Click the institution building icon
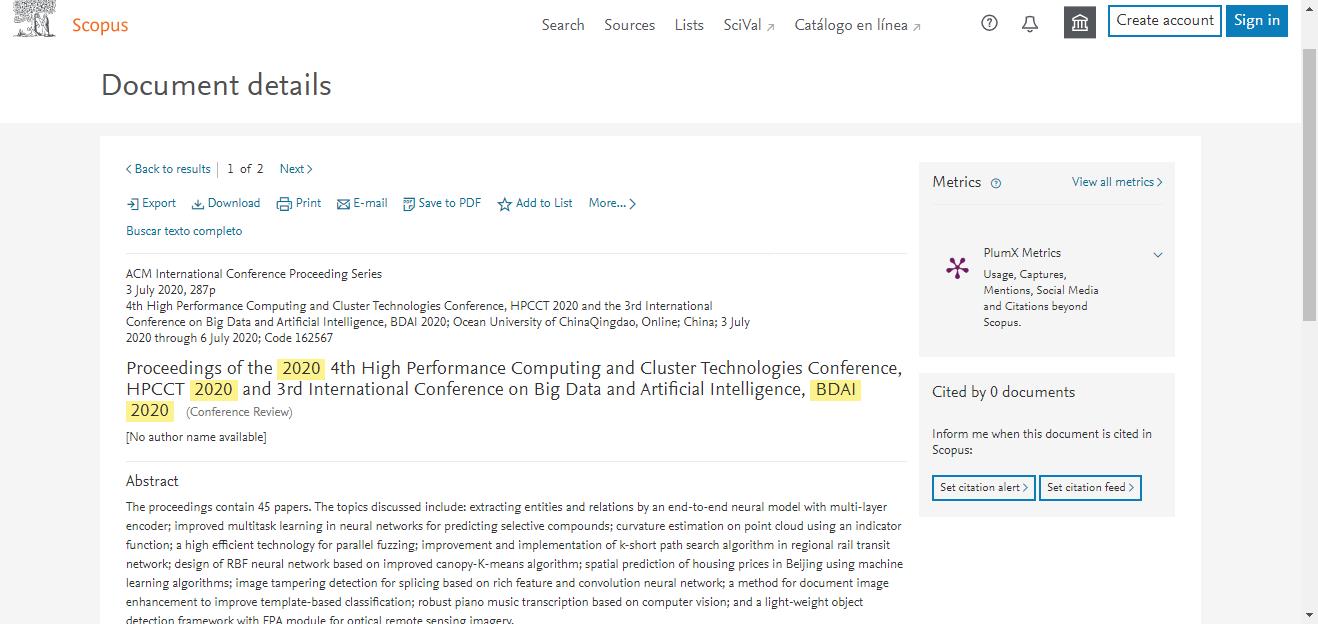 pos(1079,23)
